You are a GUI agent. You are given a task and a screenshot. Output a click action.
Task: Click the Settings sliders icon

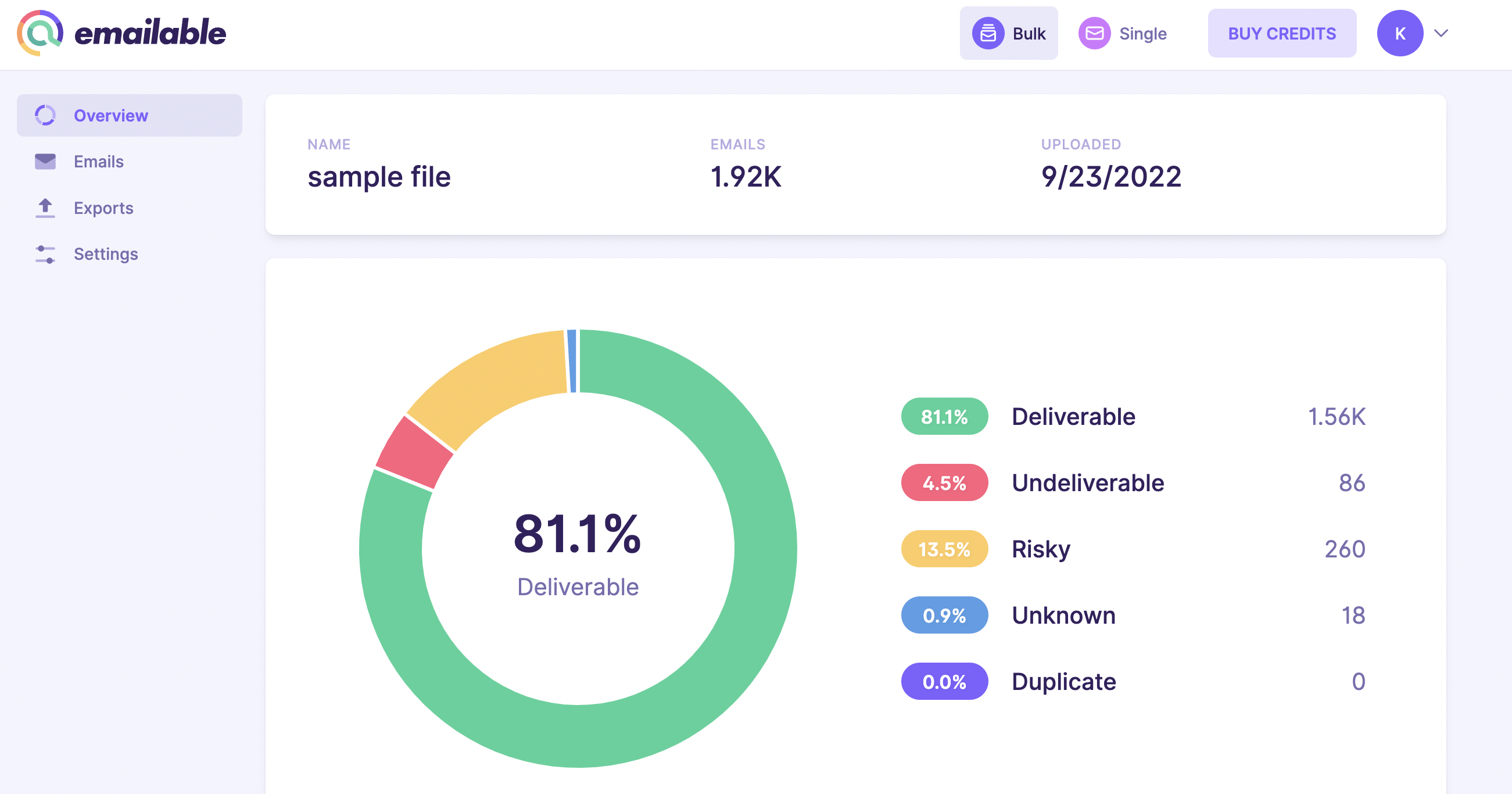[x=45, y=254]
